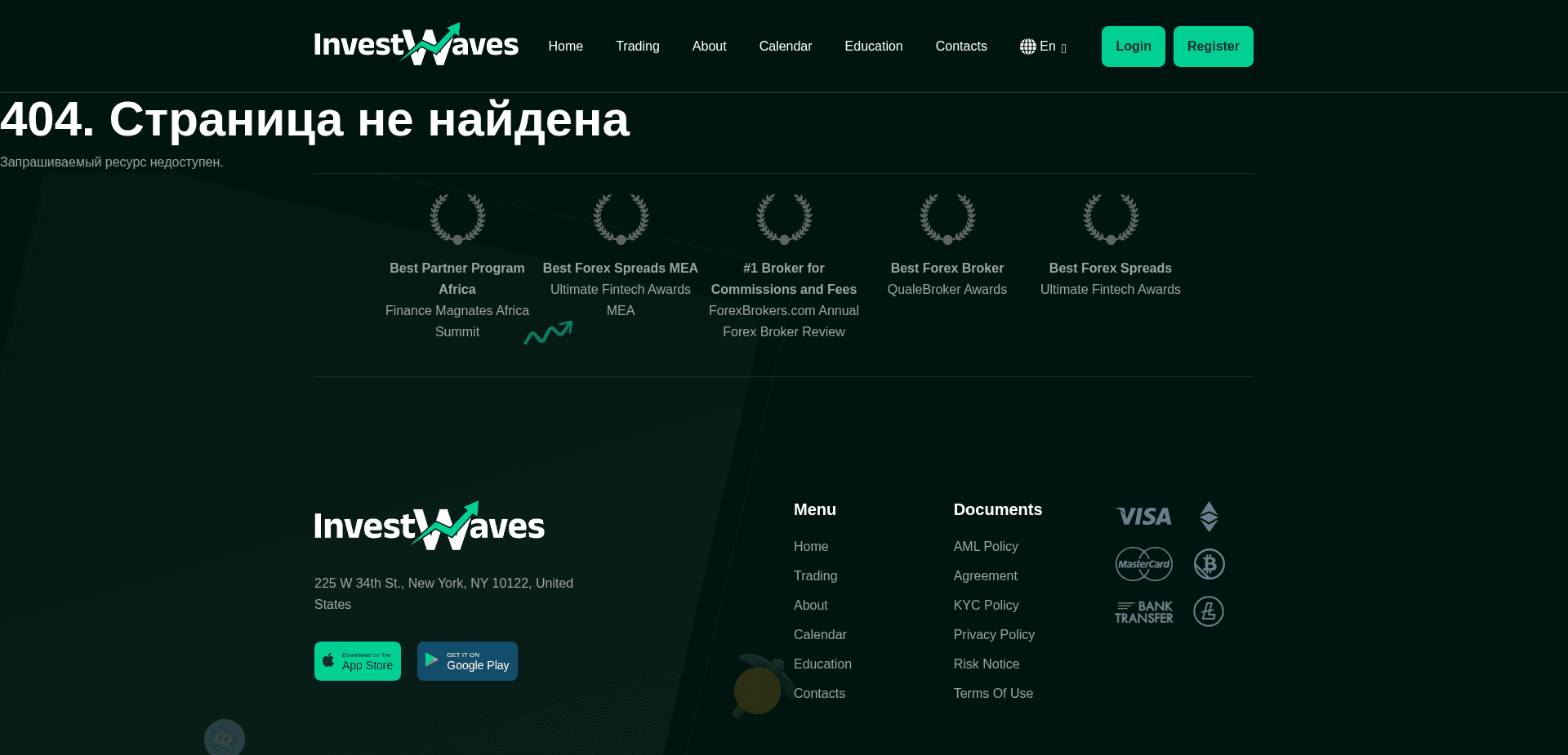1568x755 pixels.
Task: Open the Education menu item
Action: coord(873,46)
